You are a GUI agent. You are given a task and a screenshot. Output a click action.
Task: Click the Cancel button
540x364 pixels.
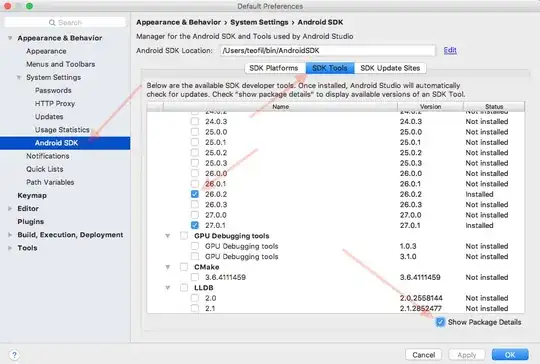[x=424, y=355]
